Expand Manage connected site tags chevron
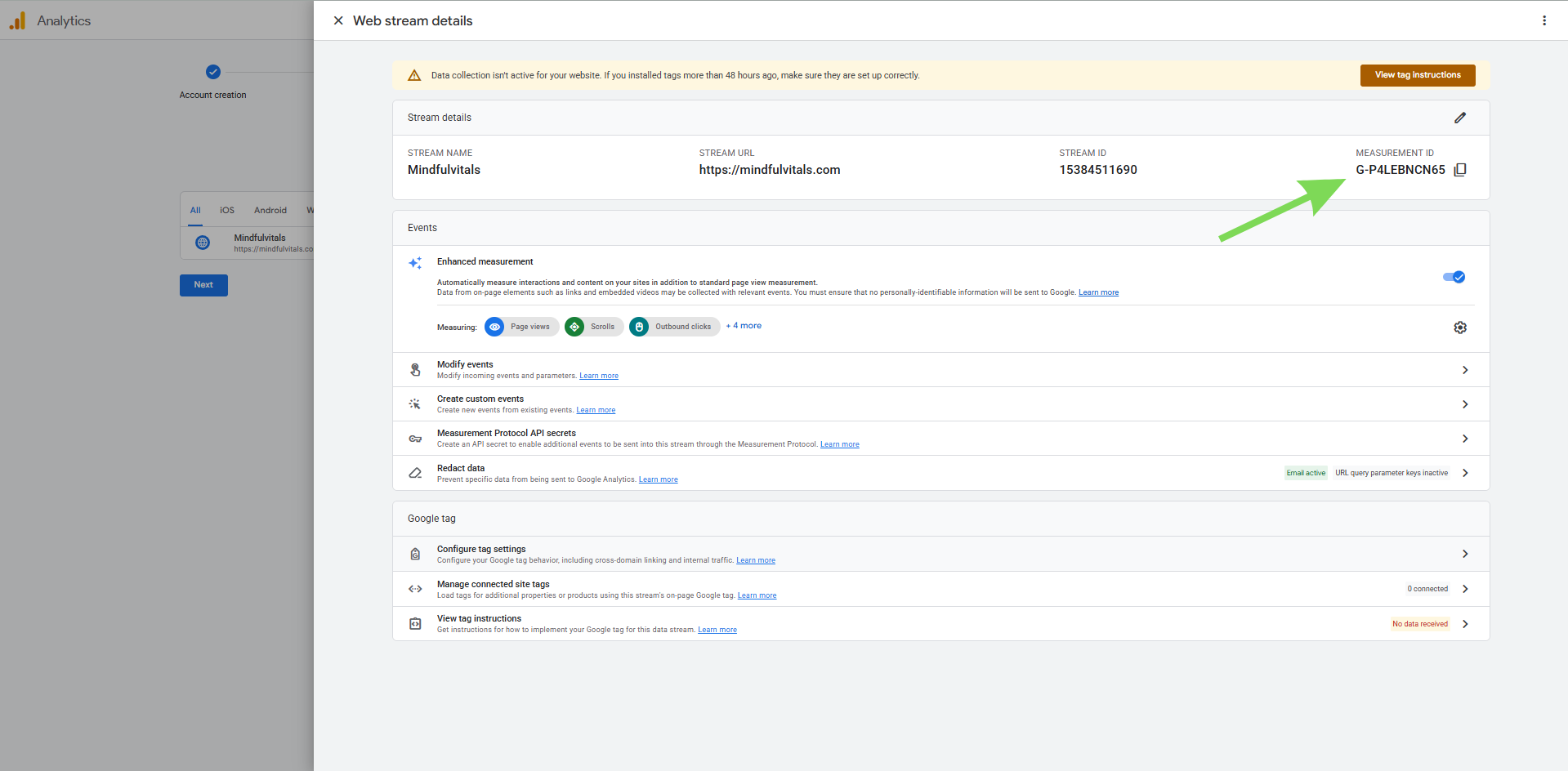Screen dimensions: 1568x771 coord(1465,589)
